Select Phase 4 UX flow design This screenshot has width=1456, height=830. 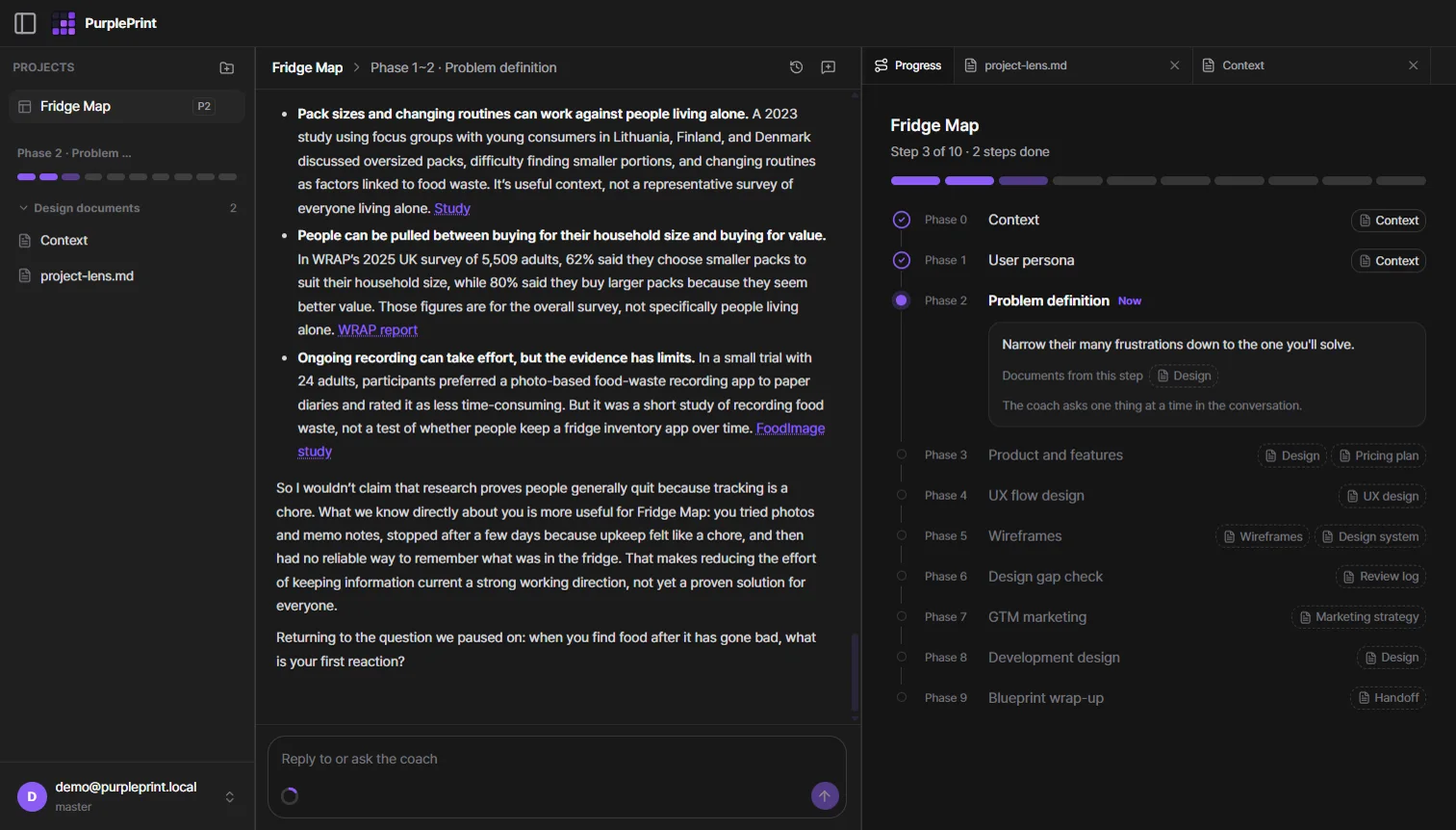point(1036,496)
